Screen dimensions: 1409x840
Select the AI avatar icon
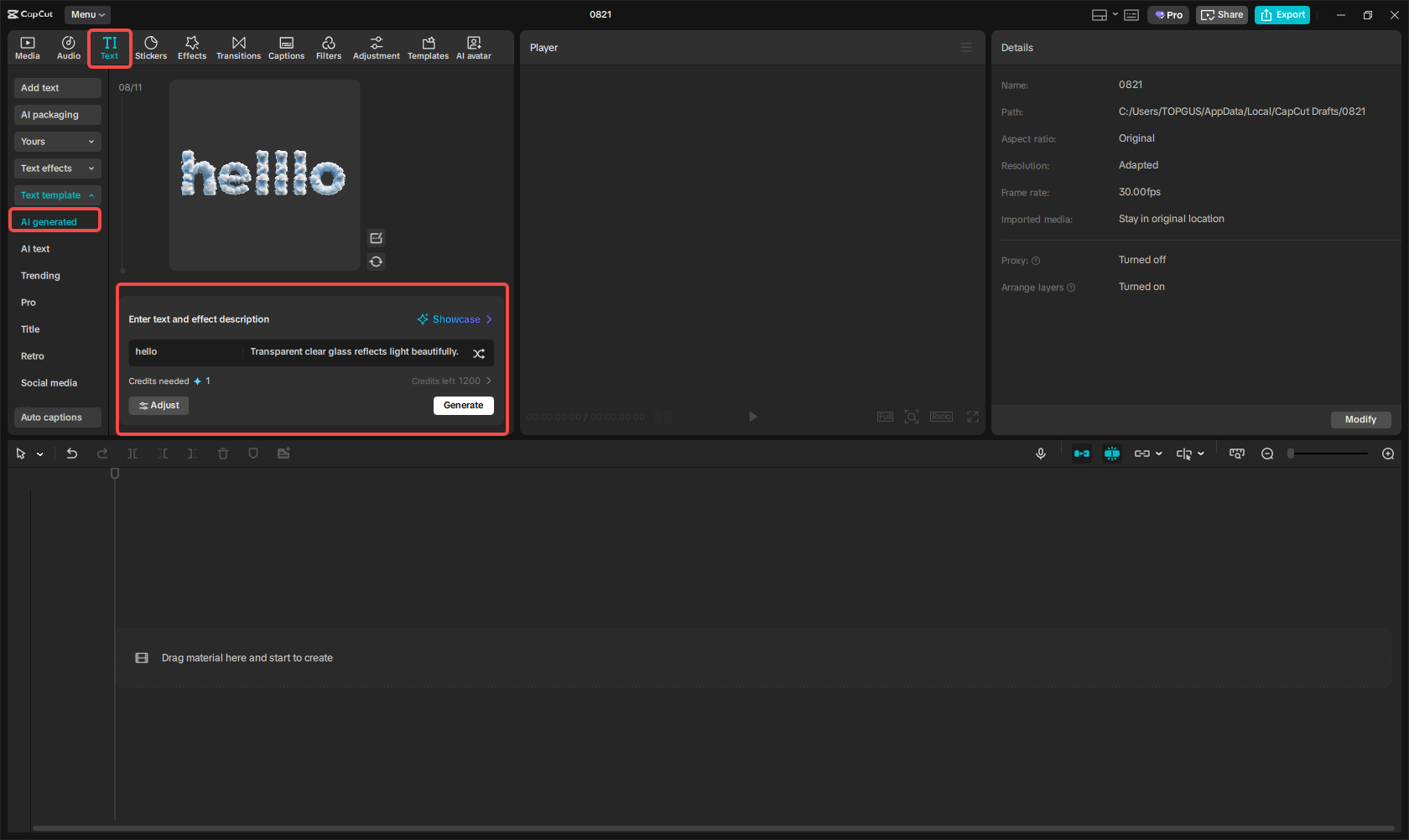pyautogui.click(x=474, y=47)
